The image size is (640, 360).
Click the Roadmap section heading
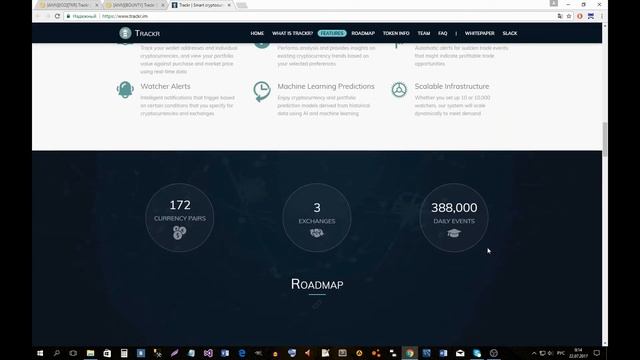[317, 284]
